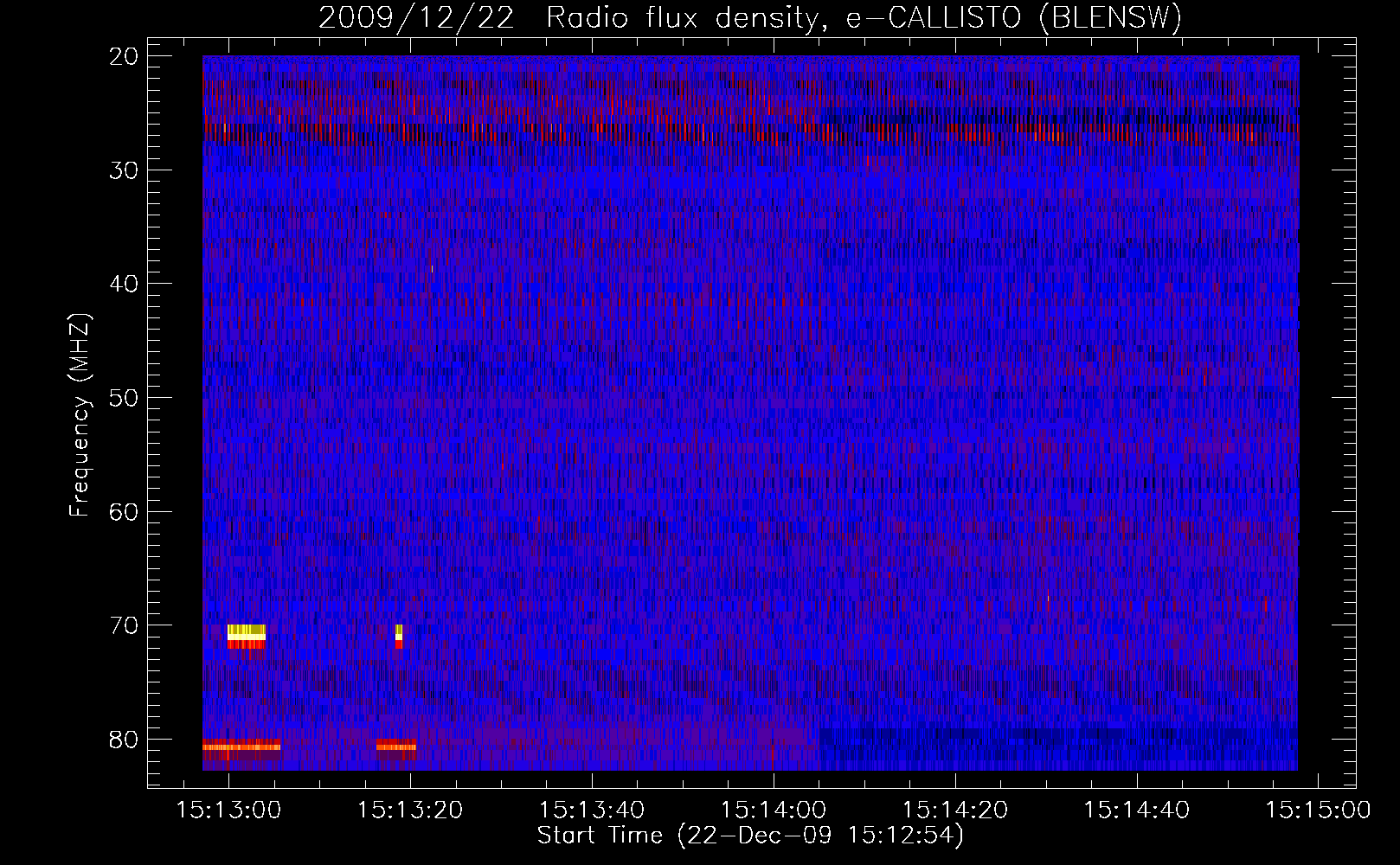Click the 15:13:40 time tick label
Screen dimensions: 1400x865
tap(592, 811)
